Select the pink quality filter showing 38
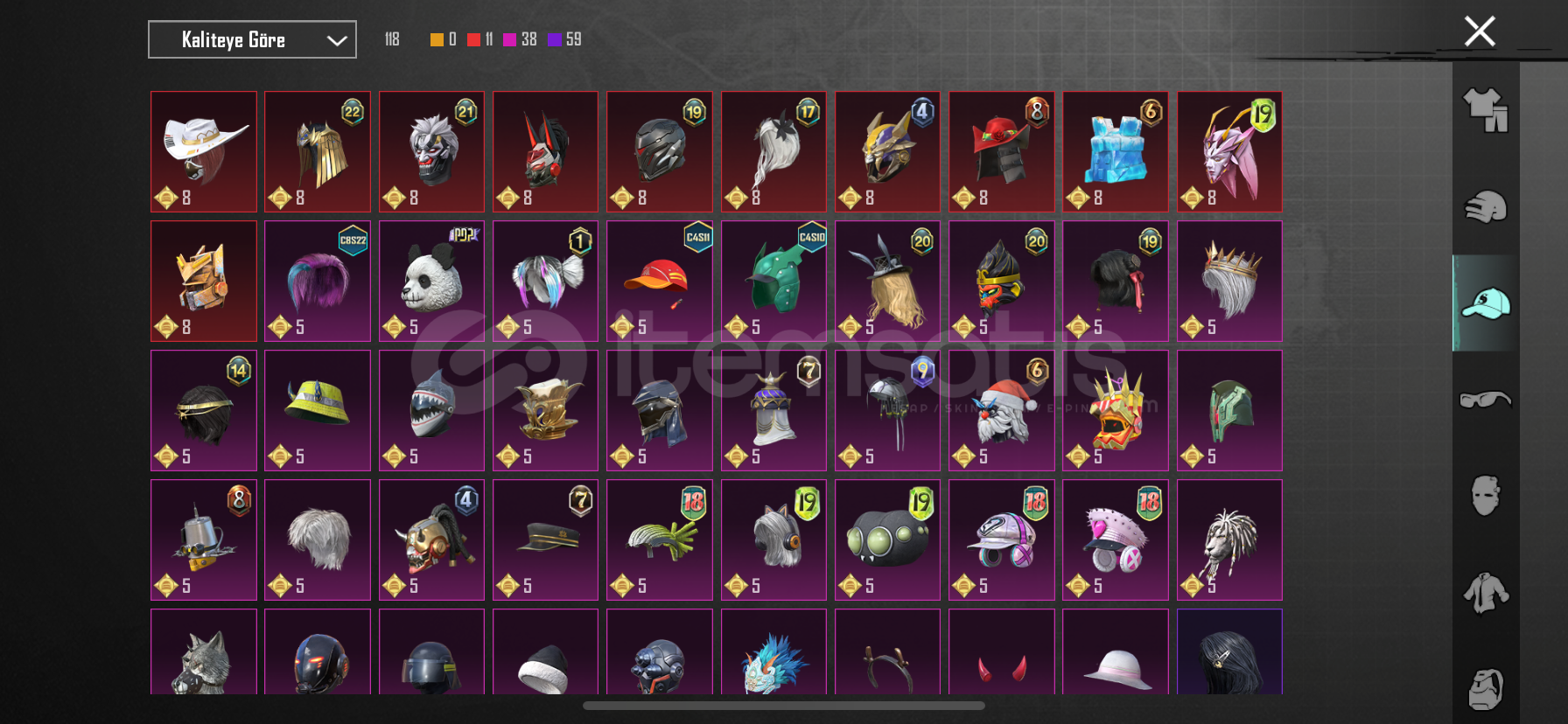Viewport: 1568px width, 724px height. click(x=520, y=39)
